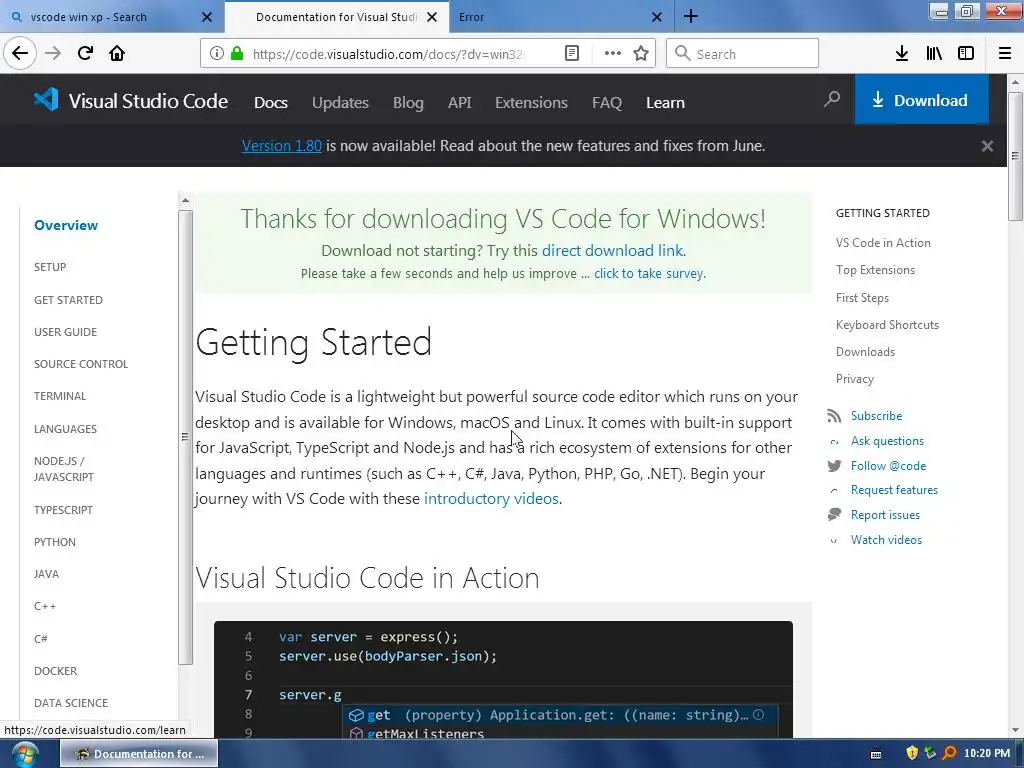Click the Report issues speech bubble icon
Screen dimensions: 1024x768
[x=834, y=515]
